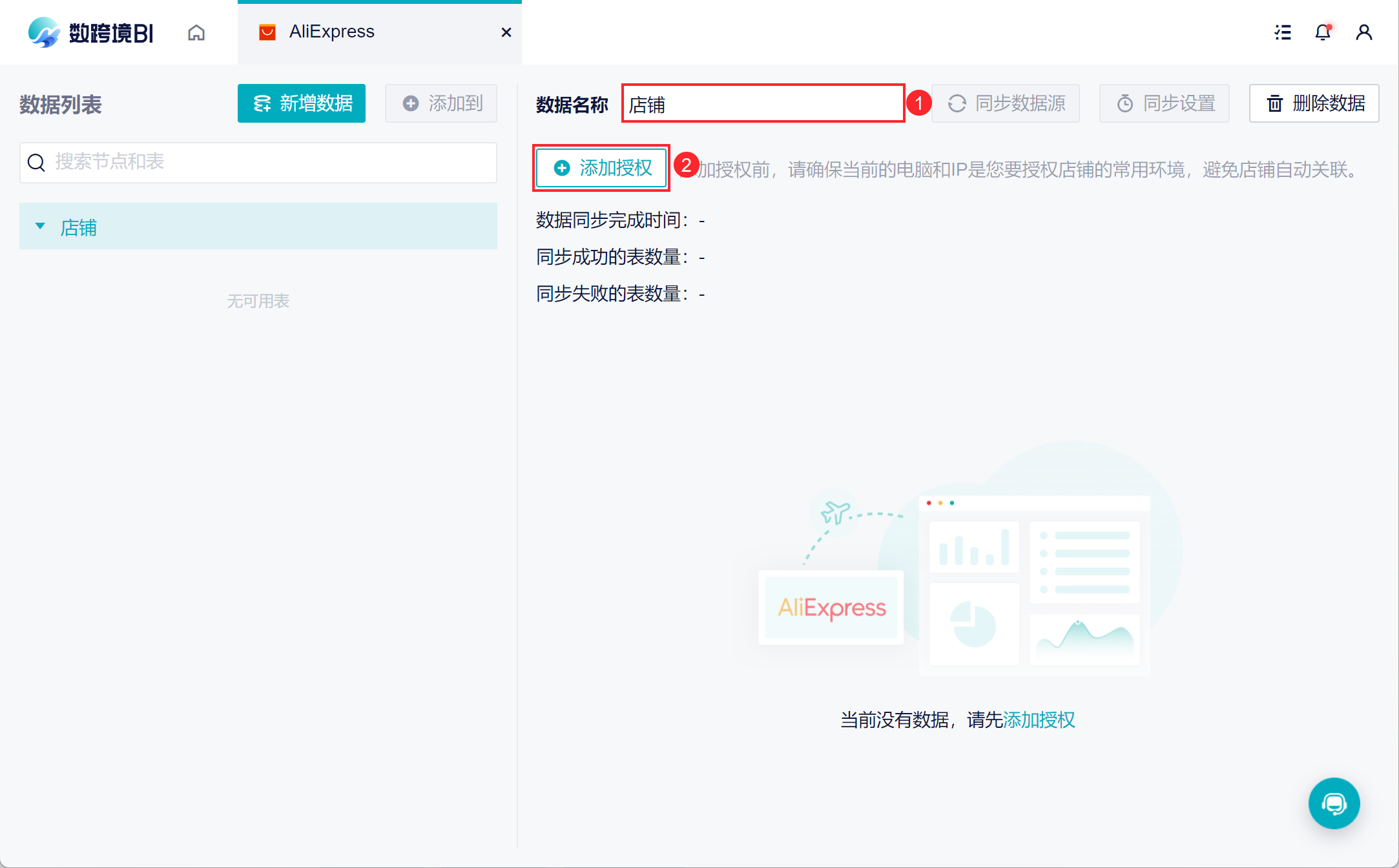Click the 数据名称 label
Viewport: 1399px width, 868px height.
[572, 104]
